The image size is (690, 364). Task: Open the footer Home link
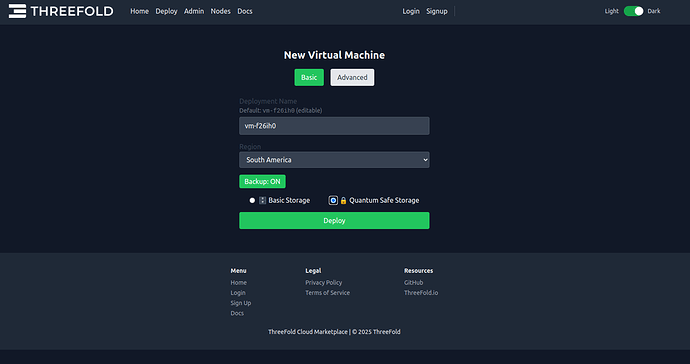[x=239, y=283]
